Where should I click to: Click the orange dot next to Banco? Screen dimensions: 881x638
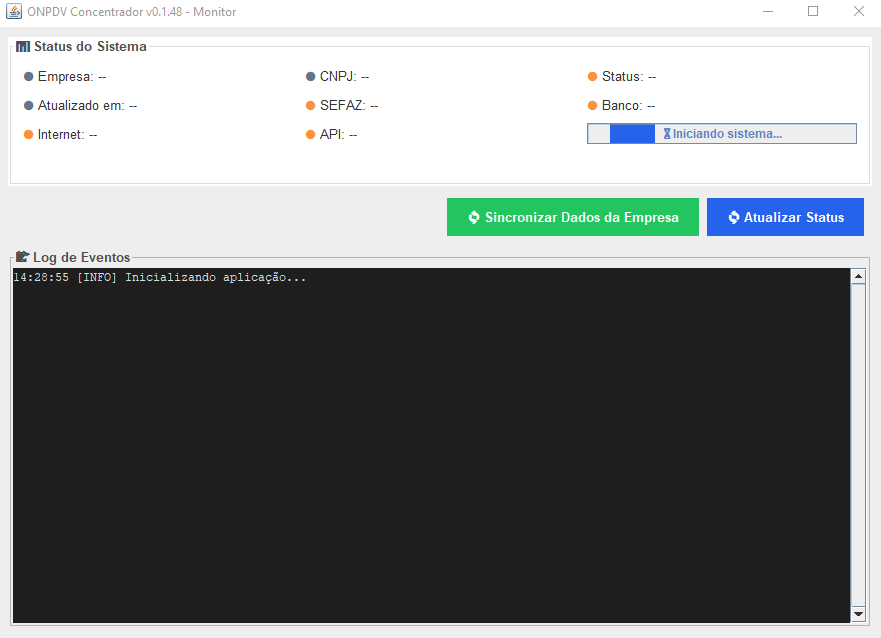click(593, 106)
